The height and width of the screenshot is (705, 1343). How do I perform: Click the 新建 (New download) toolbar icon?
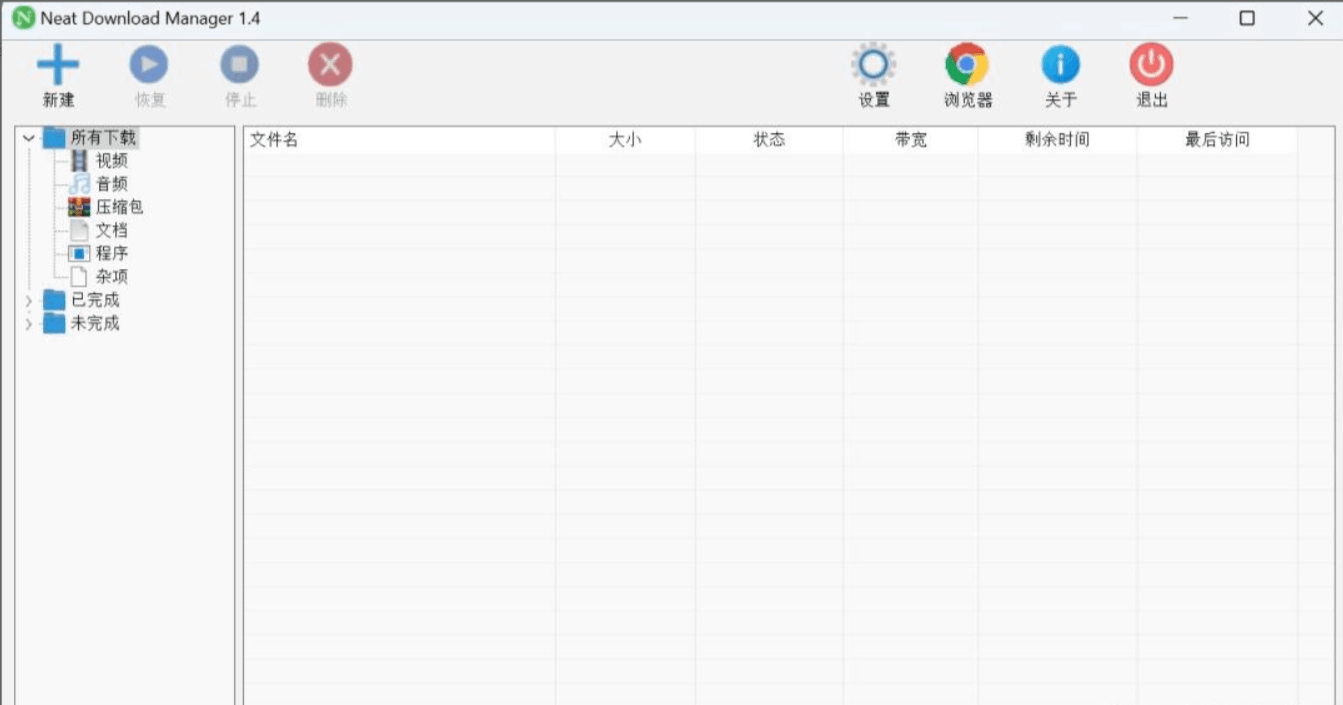[57, 63]
